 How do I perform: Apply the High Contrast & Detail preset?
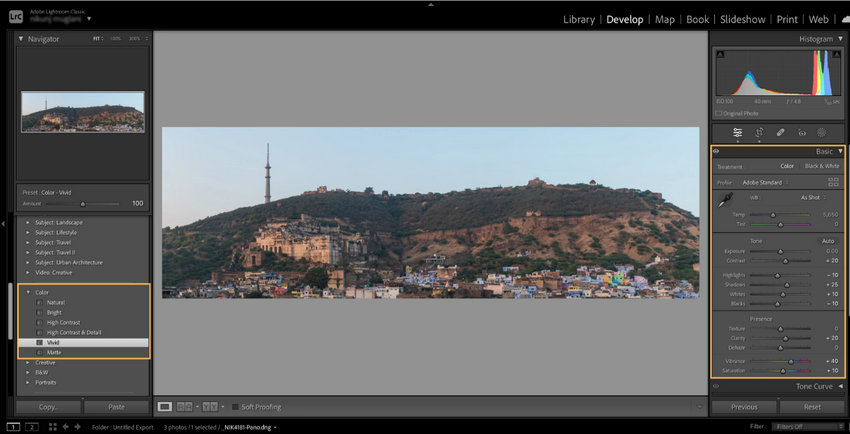[x=74, y=333]
